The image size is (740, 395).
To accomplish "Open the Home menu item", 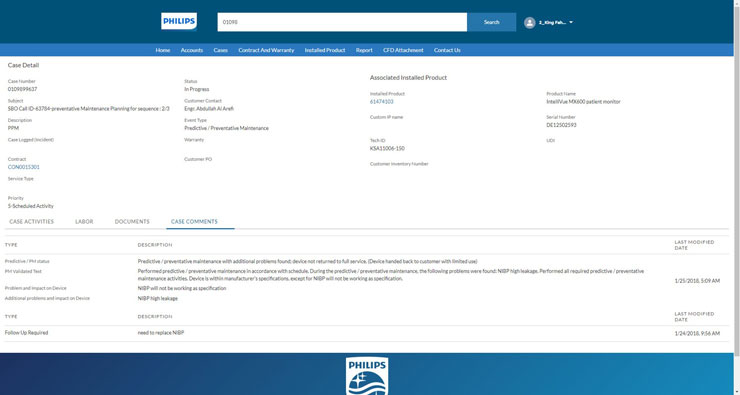I will 163,50.
